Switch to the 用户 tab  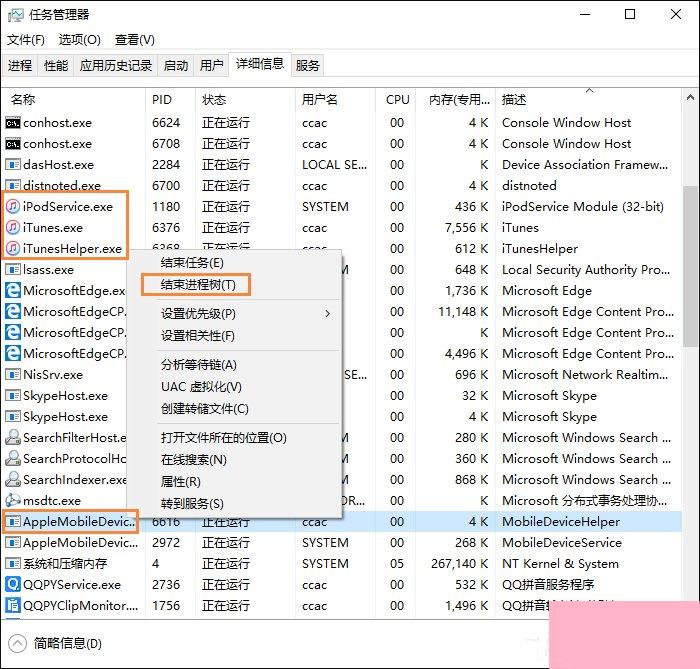click(212, 66)
